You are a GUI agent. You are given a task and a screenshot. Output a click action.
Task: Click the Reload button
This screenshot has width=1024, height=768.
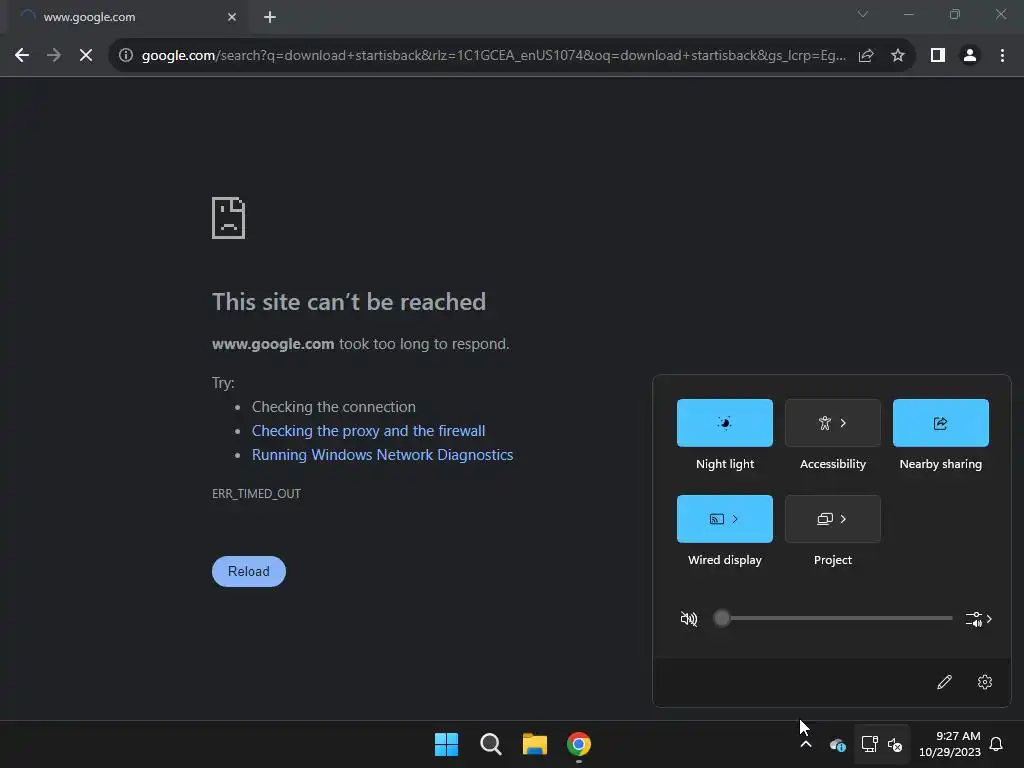[249, 571]
